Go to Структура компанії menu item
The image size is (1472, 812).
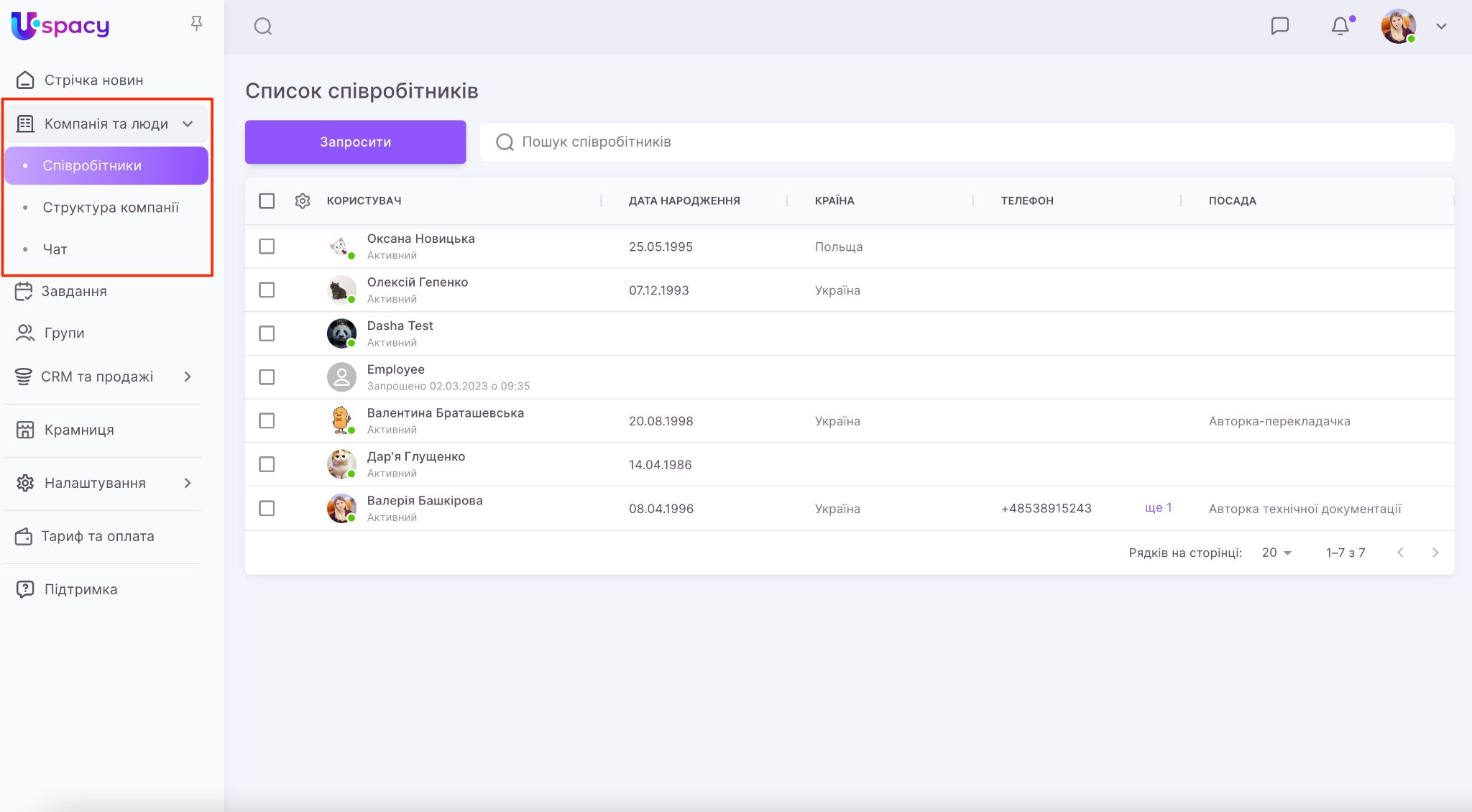click(111, 208)
